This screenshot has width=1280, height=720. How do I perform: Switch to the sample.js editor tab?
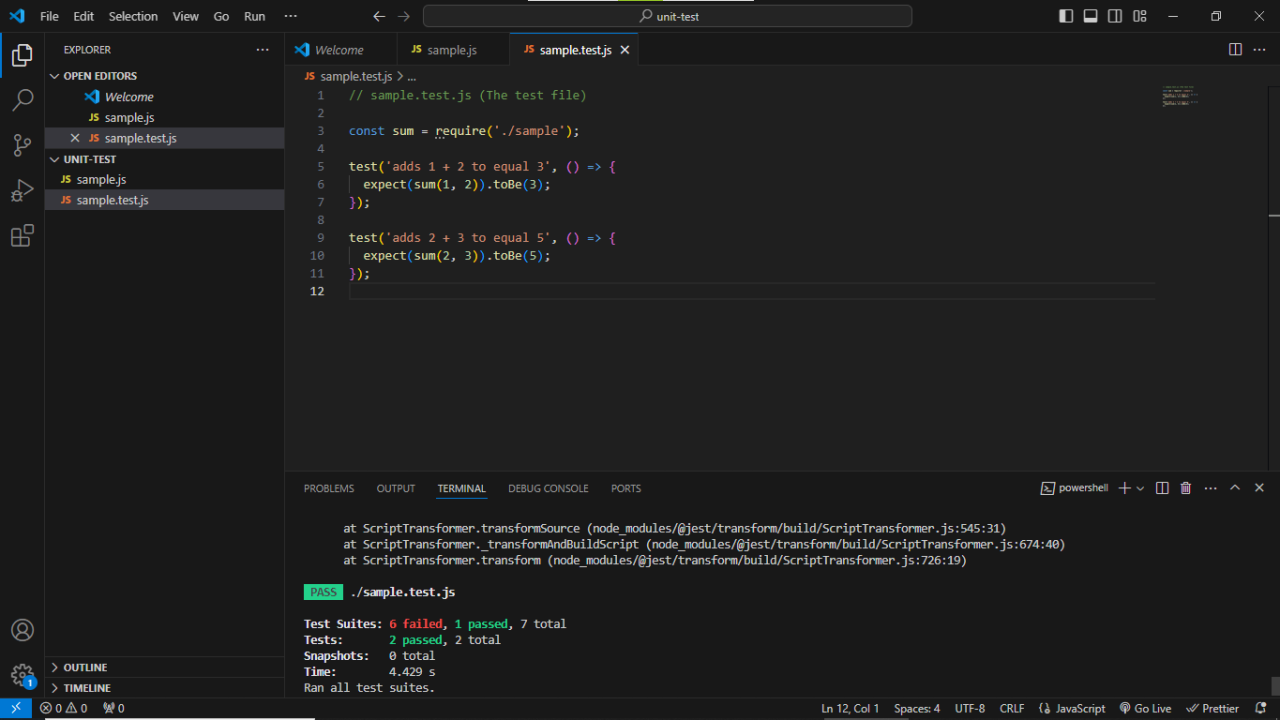(452, 50)
